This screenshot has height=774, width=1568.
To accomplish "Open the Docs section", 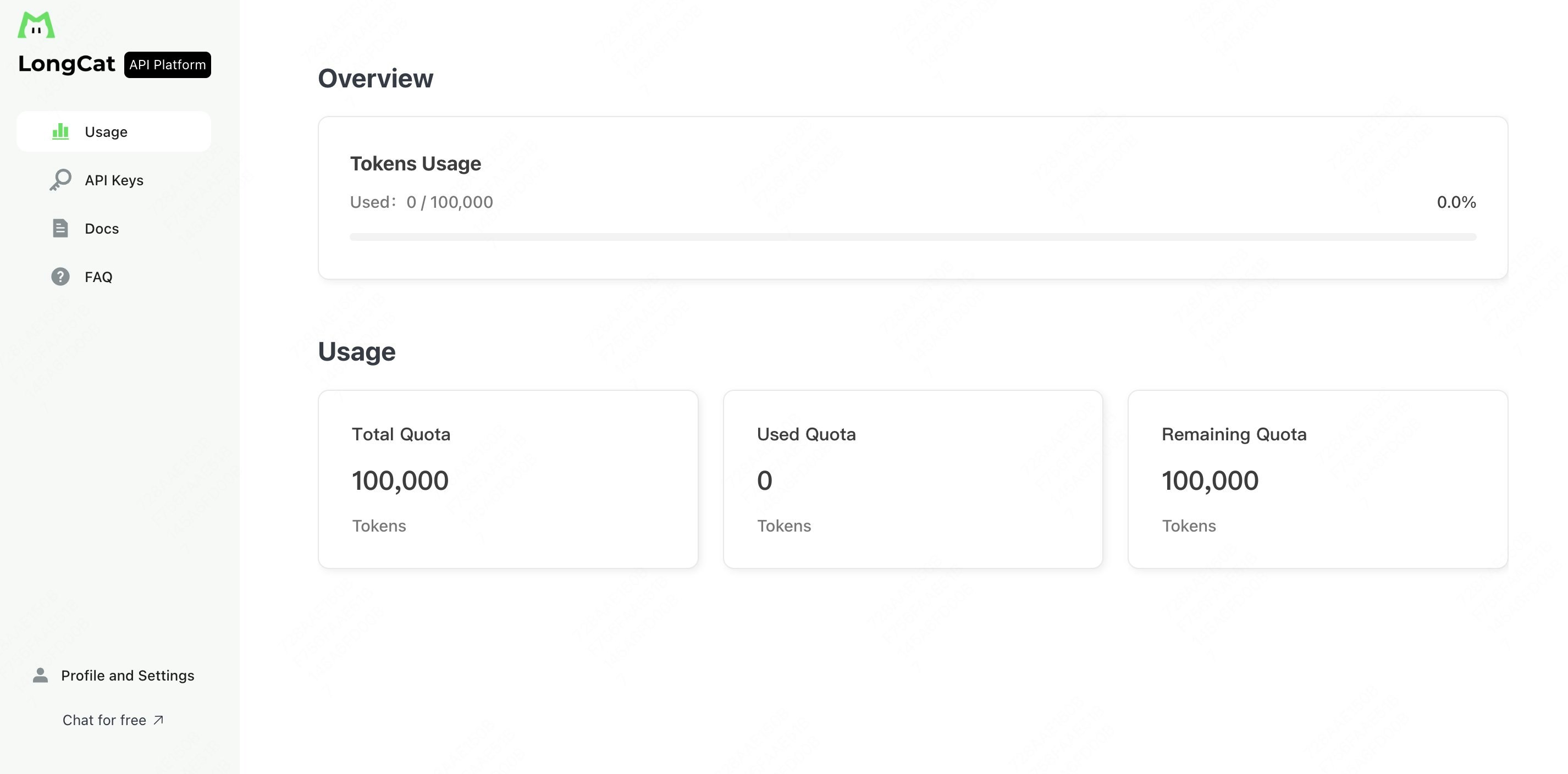I will point(102,229).
